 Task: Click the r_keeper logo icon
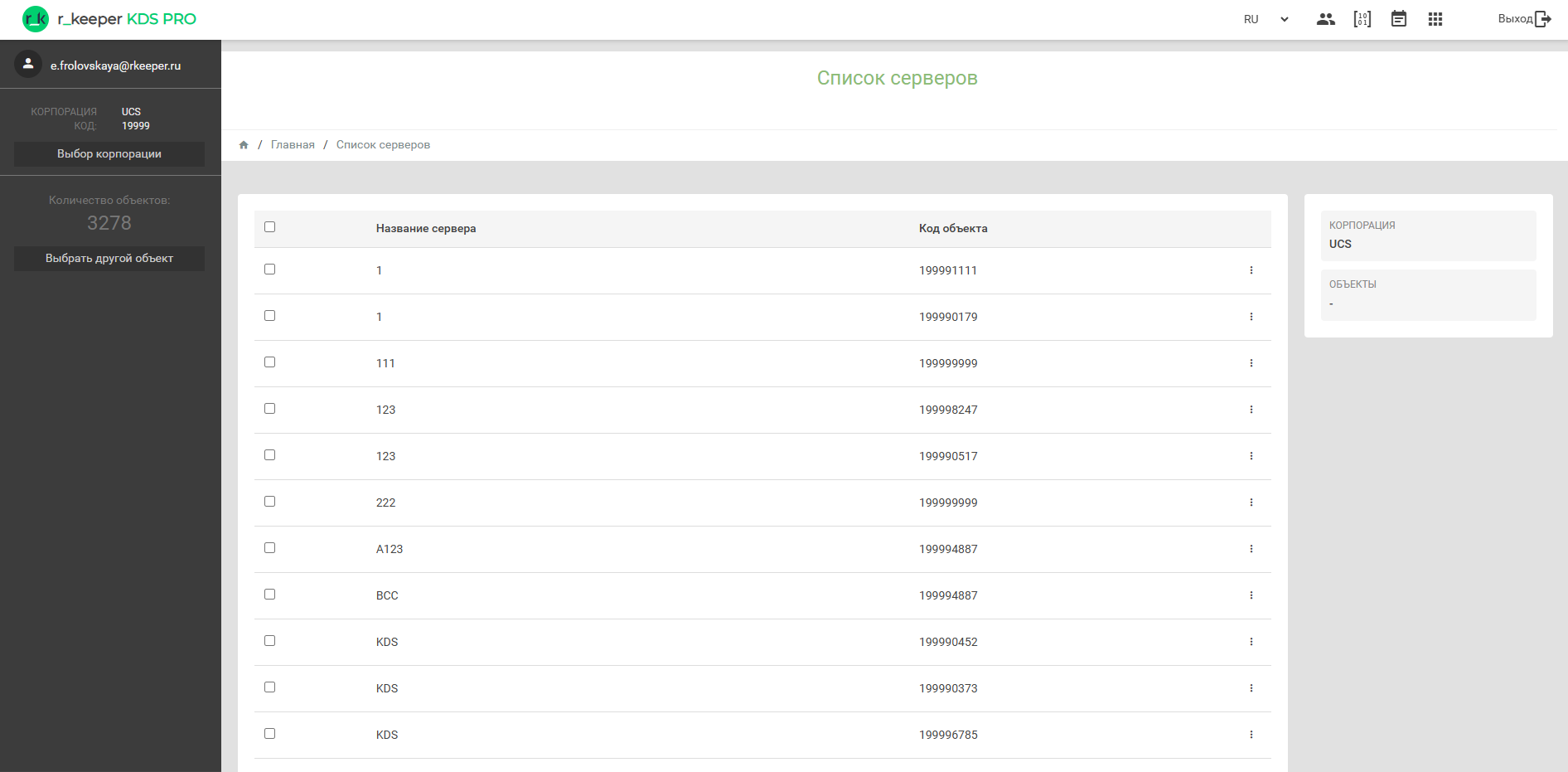click(x=36, y=19)
